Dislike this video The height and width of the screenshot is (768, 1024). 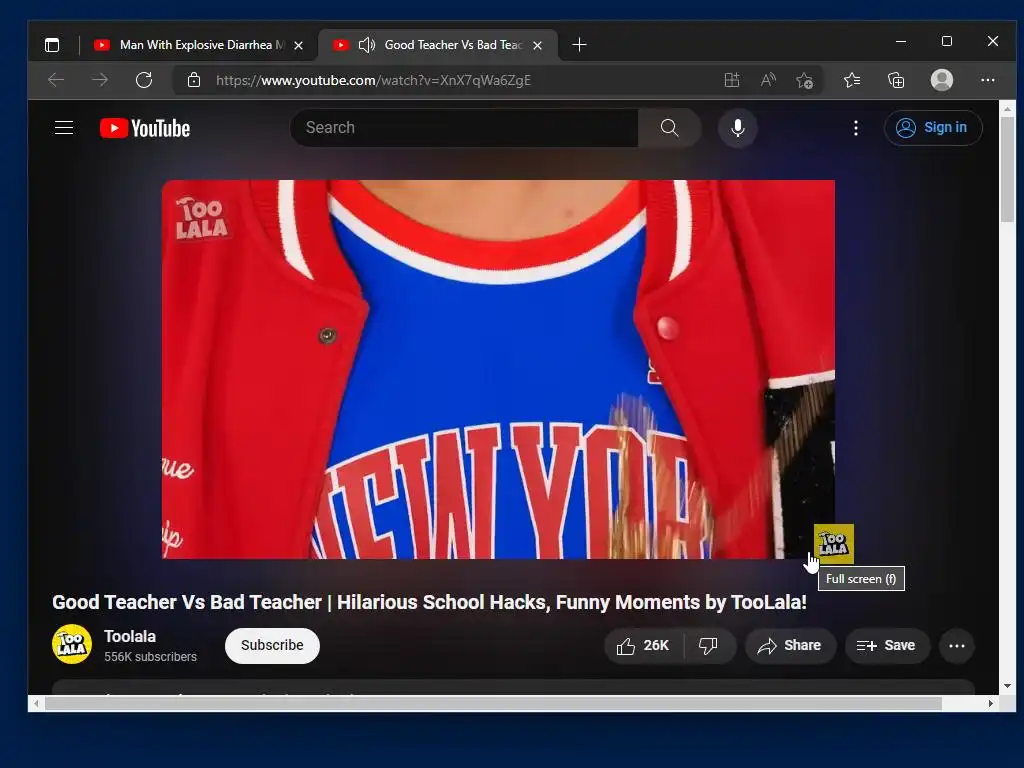point(709,646)
